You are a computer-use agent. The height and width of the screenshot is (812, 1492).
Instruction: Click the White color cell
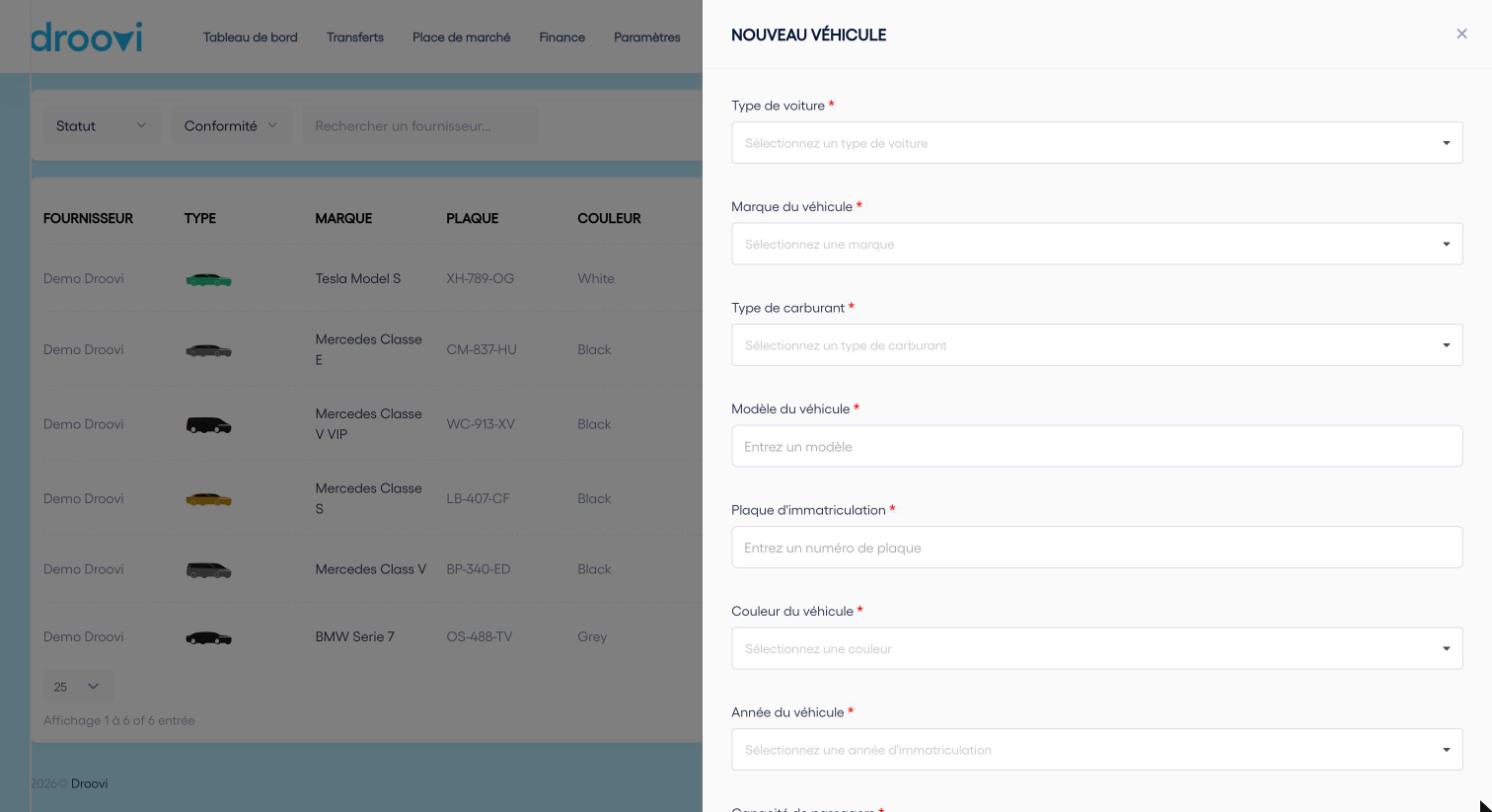[596, 278]
